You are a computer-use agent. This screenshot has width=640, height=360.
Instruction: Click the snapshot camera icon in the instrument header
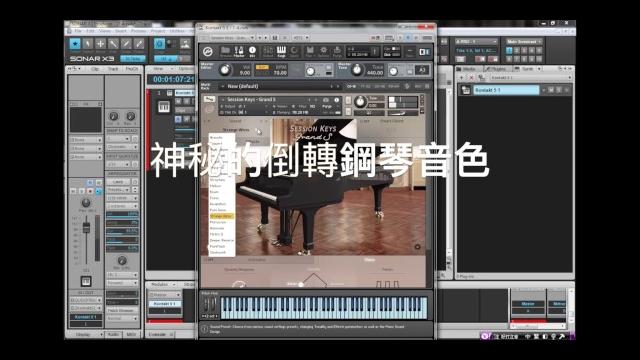tap(326, 100)
